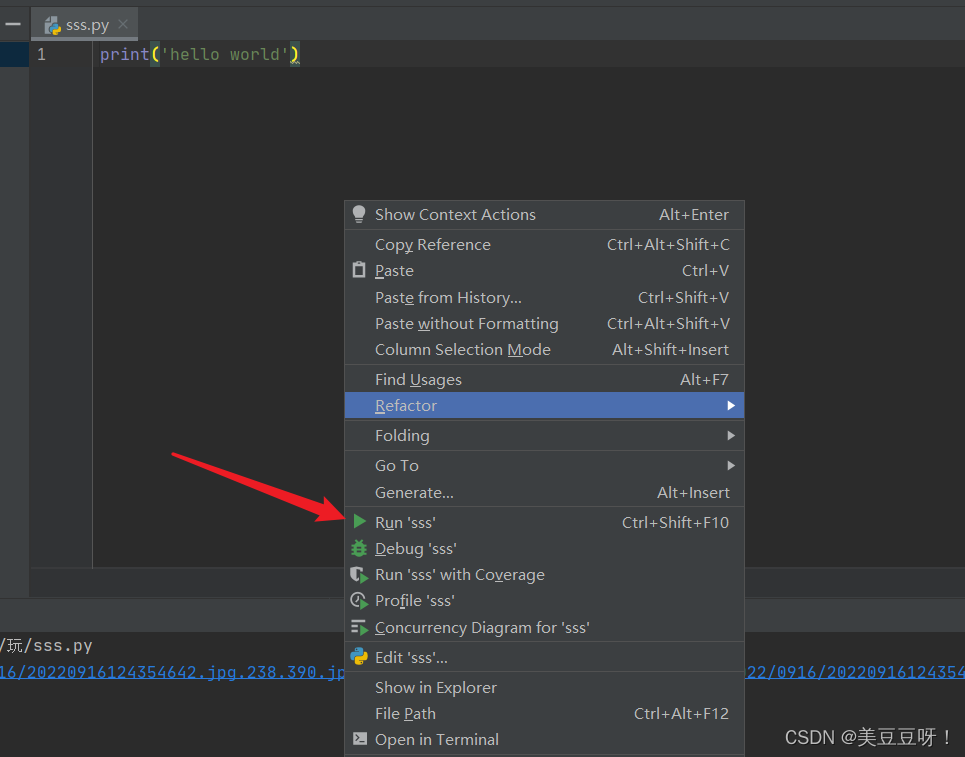Close the sss.py editor tab
The width and height of the screenshot is (965, 757).
tap(123, 24)
